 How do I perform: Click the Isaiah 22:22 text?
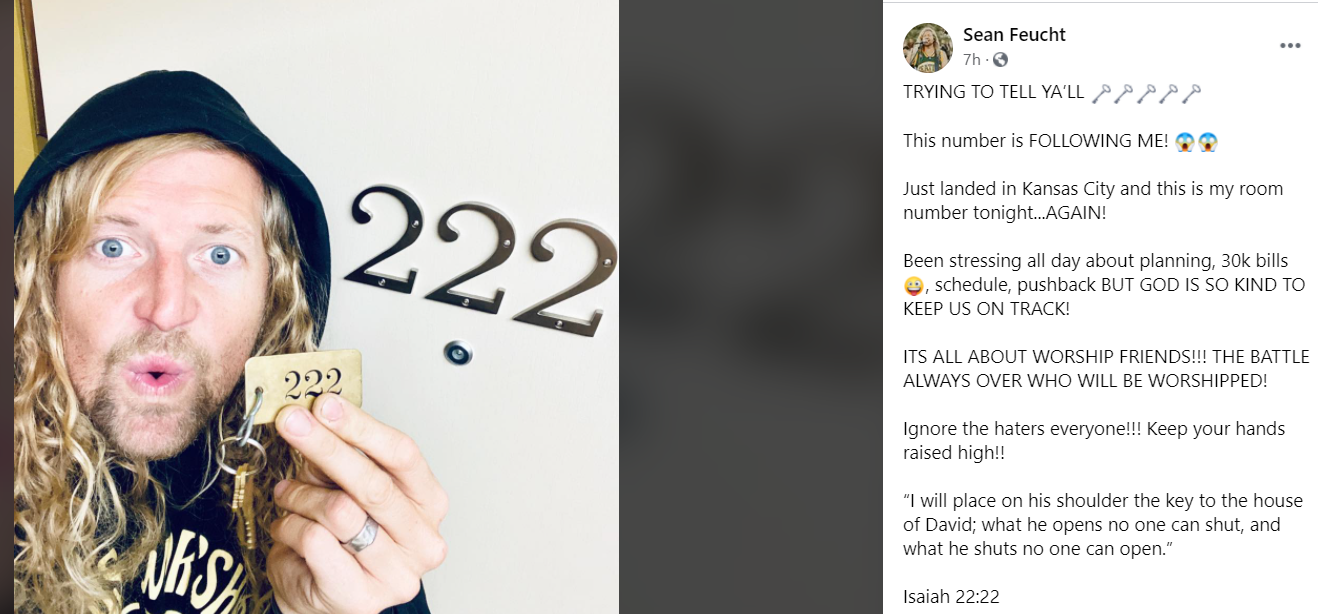click(951, 597)
